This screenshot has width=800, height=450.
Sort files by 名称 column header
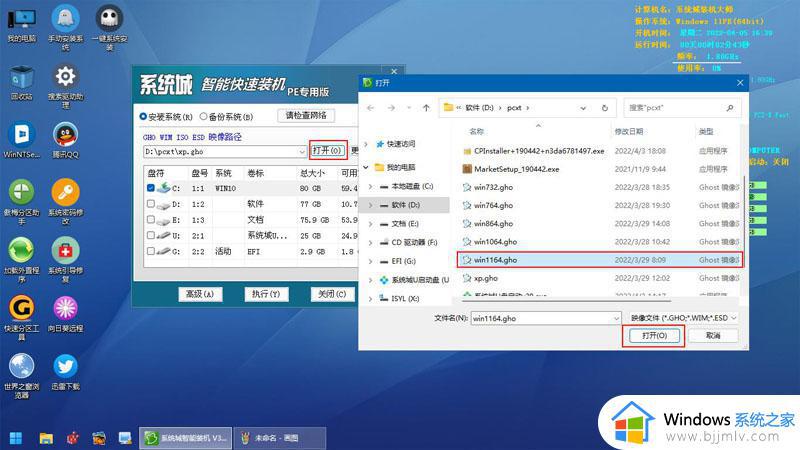point(476,132)
